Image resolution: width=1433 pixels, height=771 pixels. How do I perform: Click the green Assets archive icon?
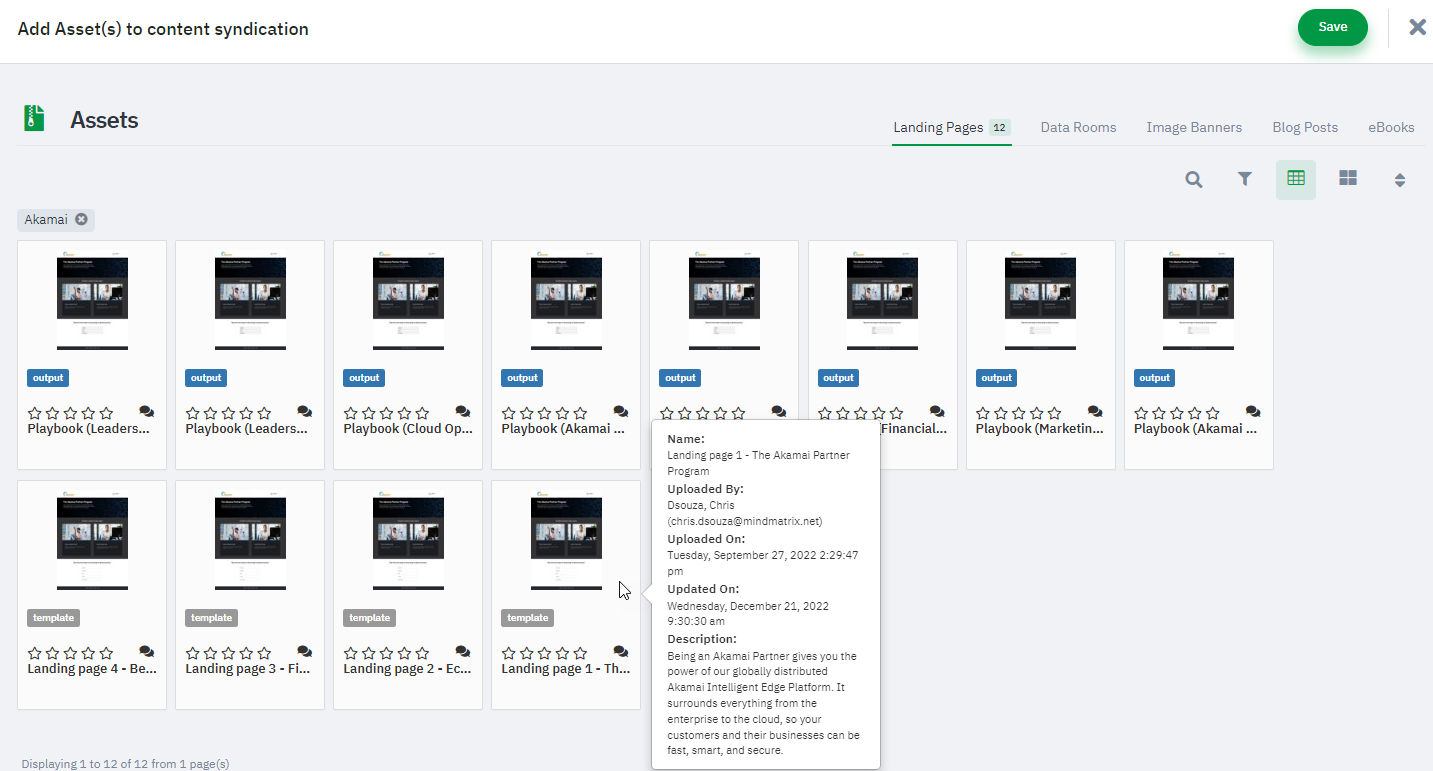(35, 118)
